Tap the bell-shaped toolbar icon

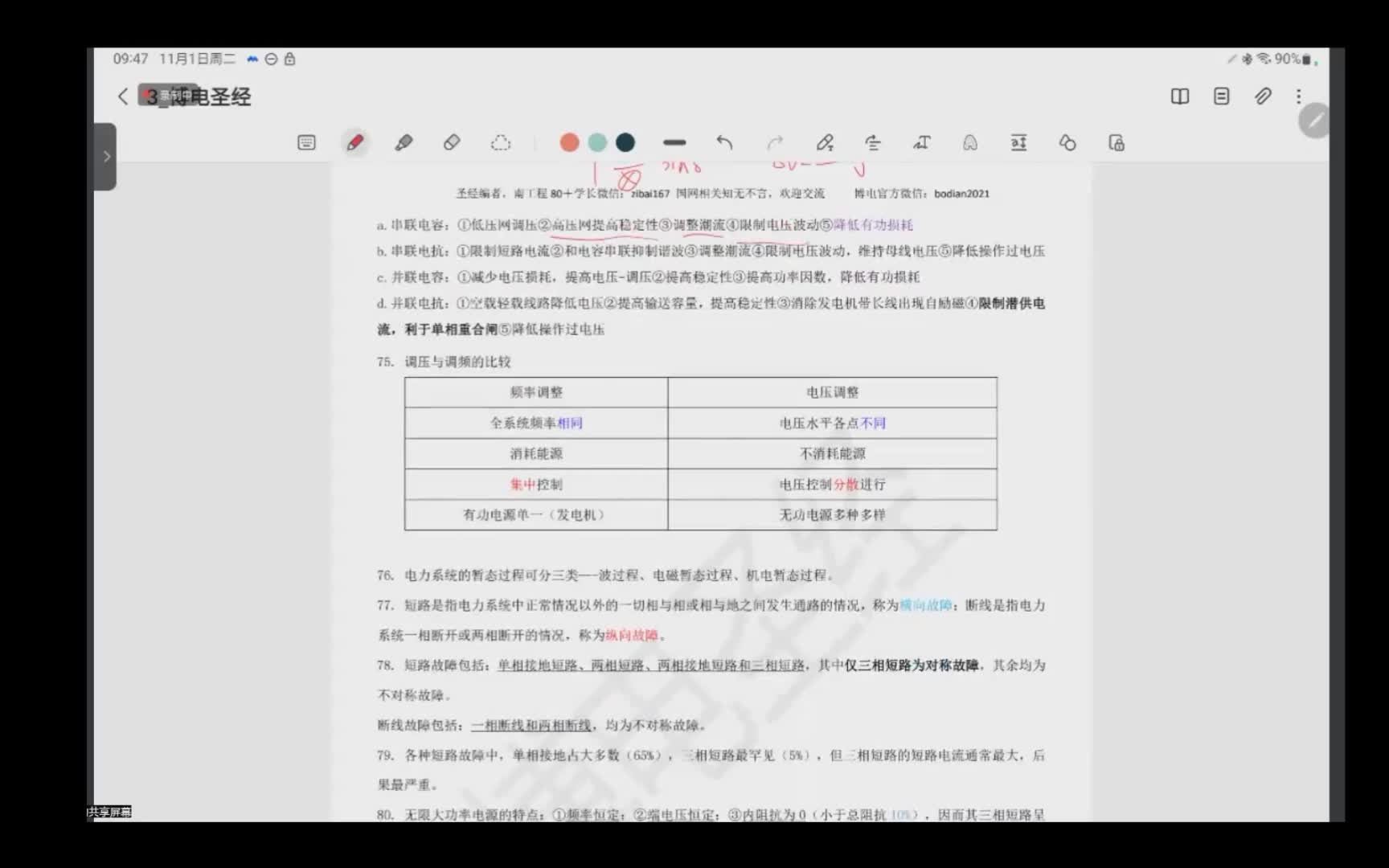pyautogui.click(x=970, y=143)
